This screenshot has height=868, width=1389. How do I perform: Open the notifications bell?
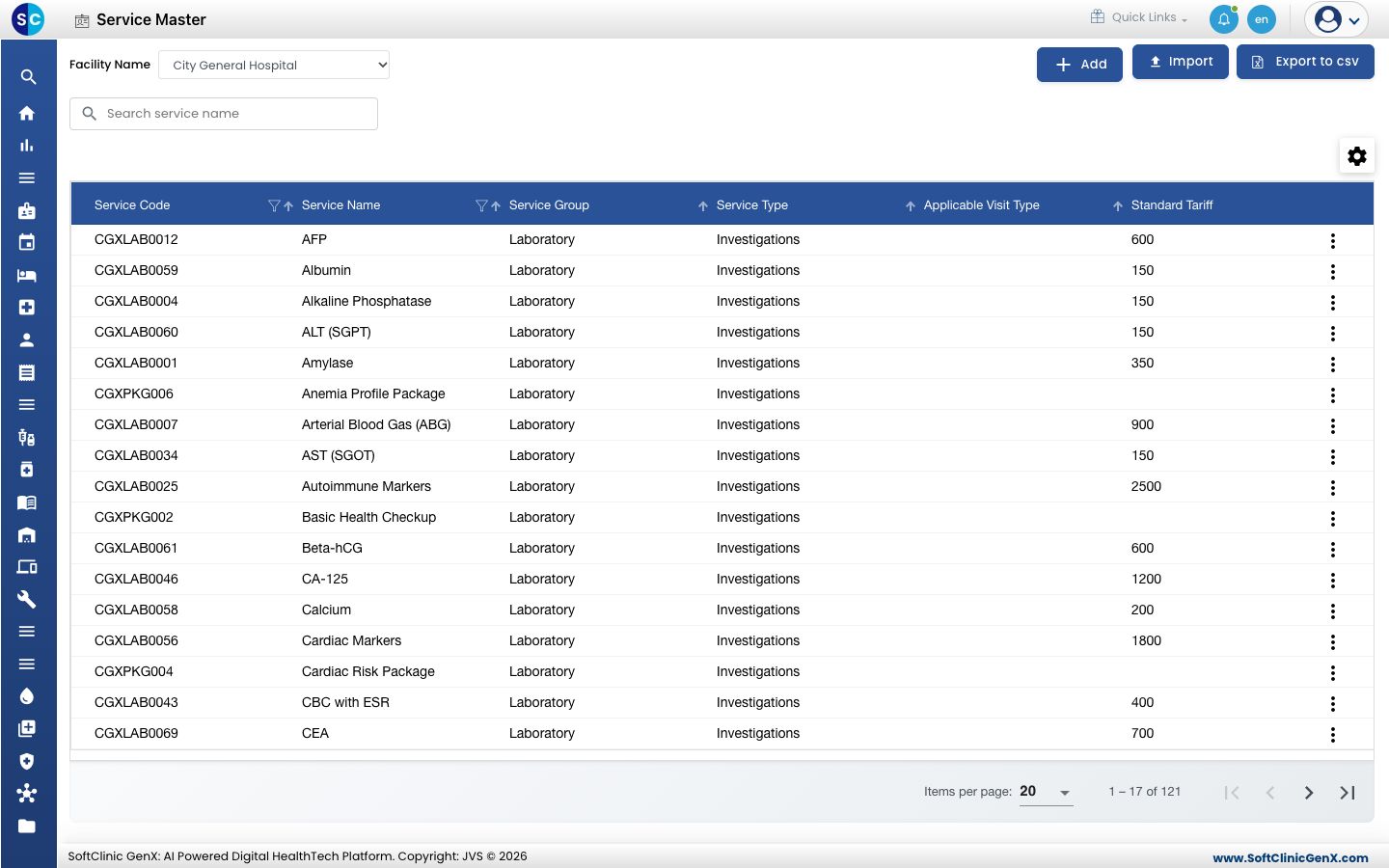tap(1223, 19)
